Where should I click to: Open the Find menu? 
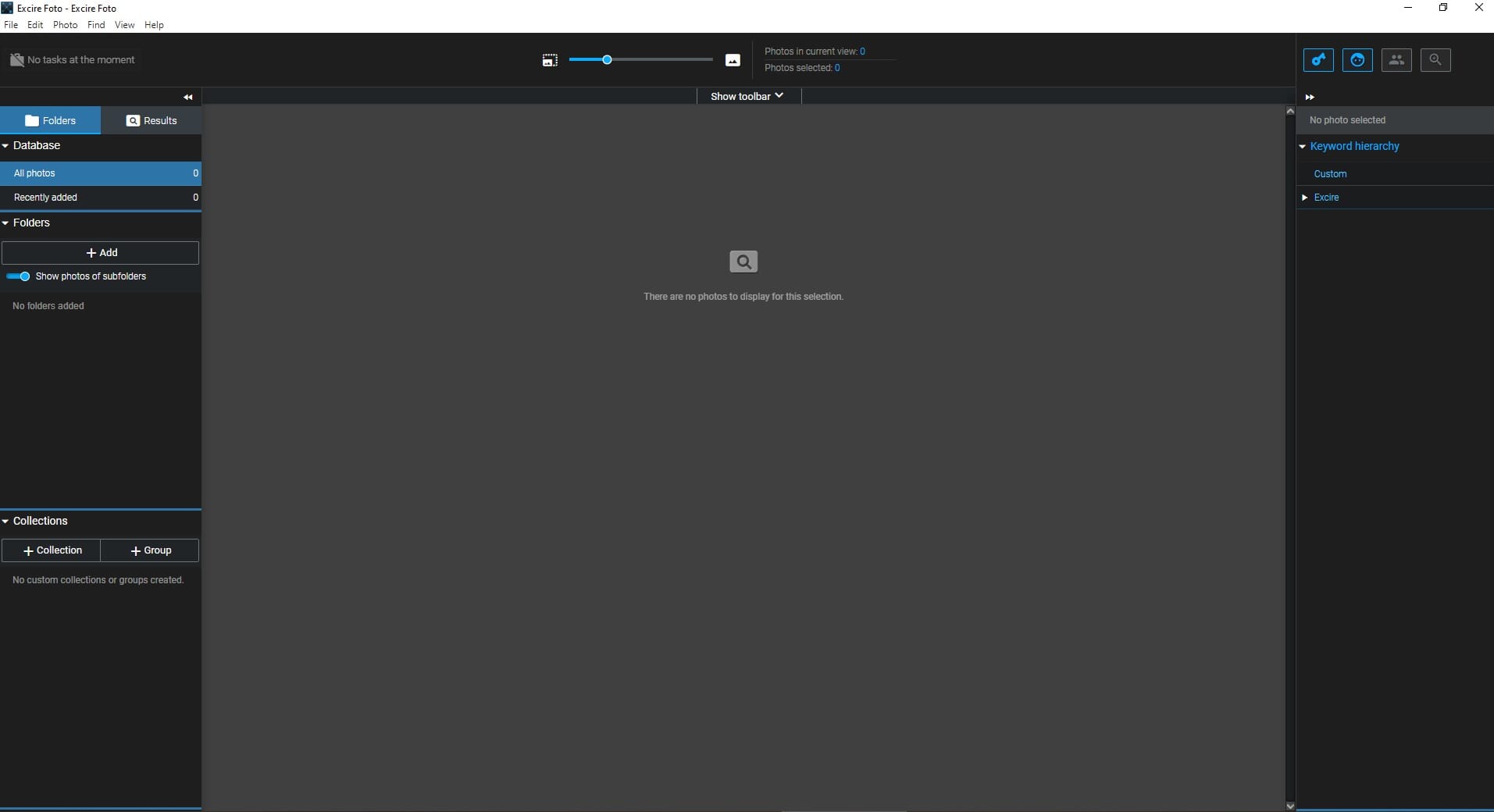pos(96,25)
